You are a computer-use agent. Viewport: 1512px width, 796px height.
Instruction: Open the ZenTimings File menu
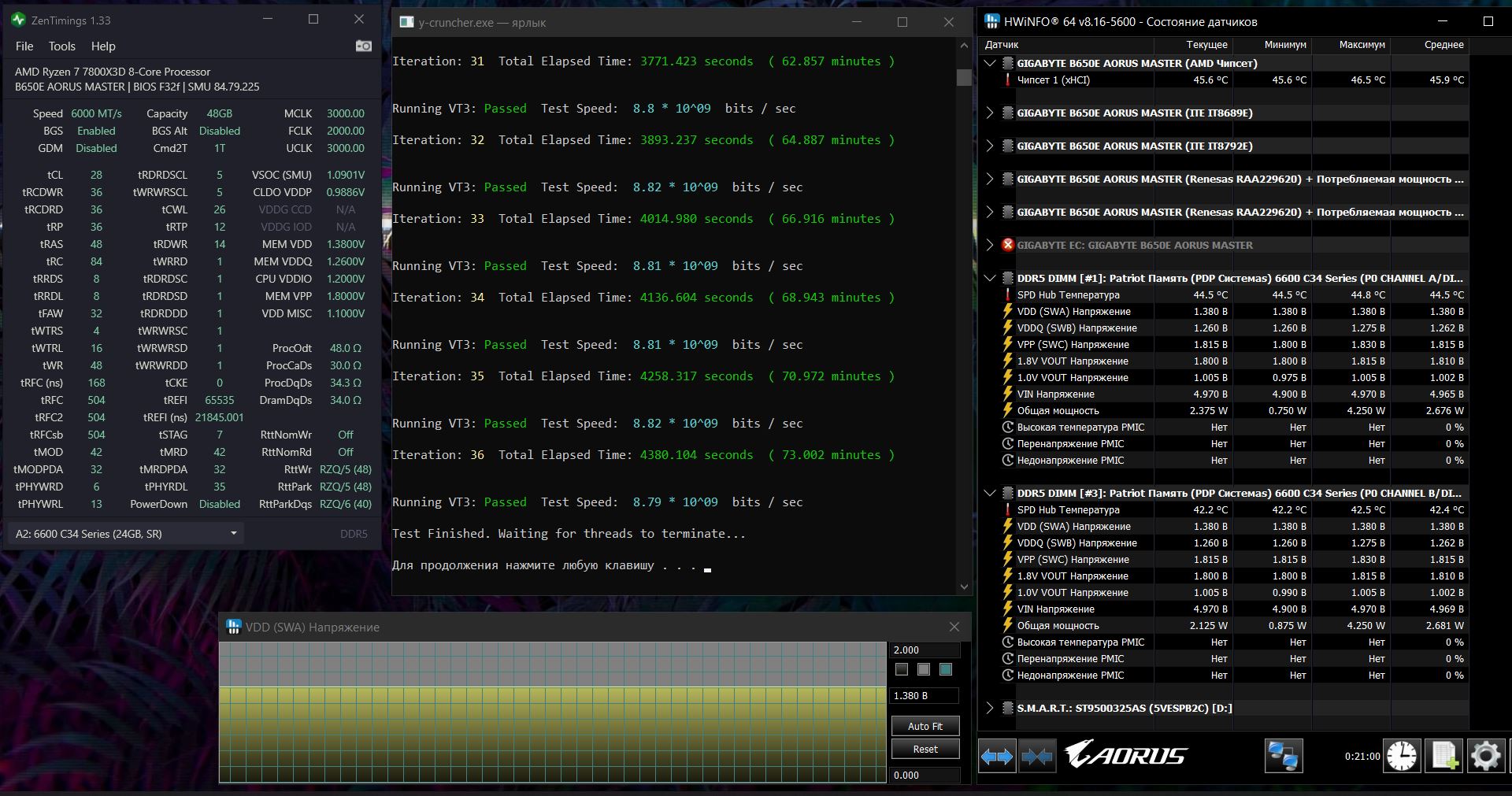(x=24, y=46)
